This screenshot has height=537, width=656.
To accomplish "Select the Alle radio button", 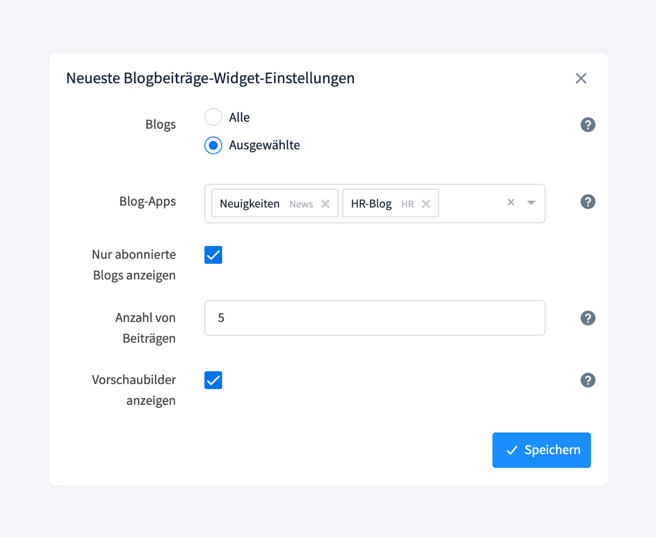I will [213, 117].
